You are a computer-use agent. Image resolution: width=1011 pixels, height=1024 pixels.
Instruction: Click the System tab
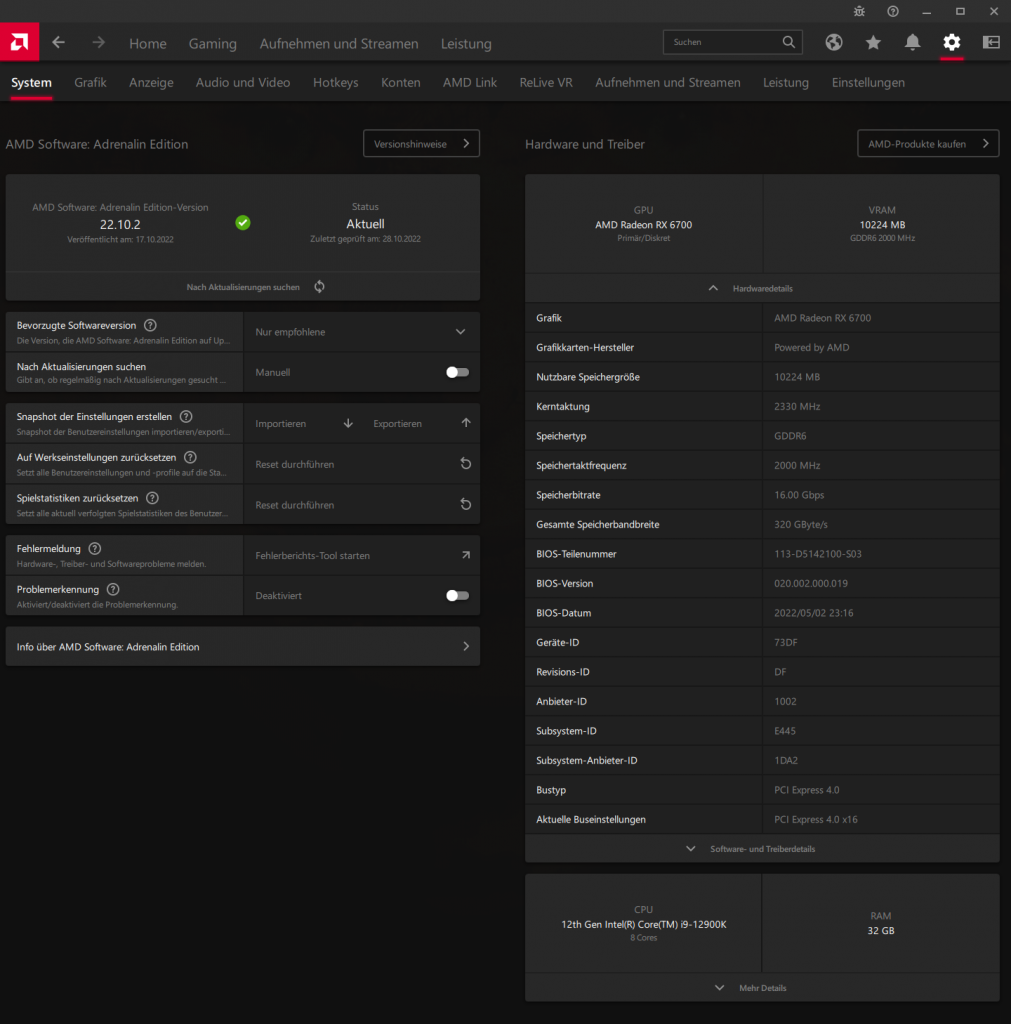[x=31, y=83]
